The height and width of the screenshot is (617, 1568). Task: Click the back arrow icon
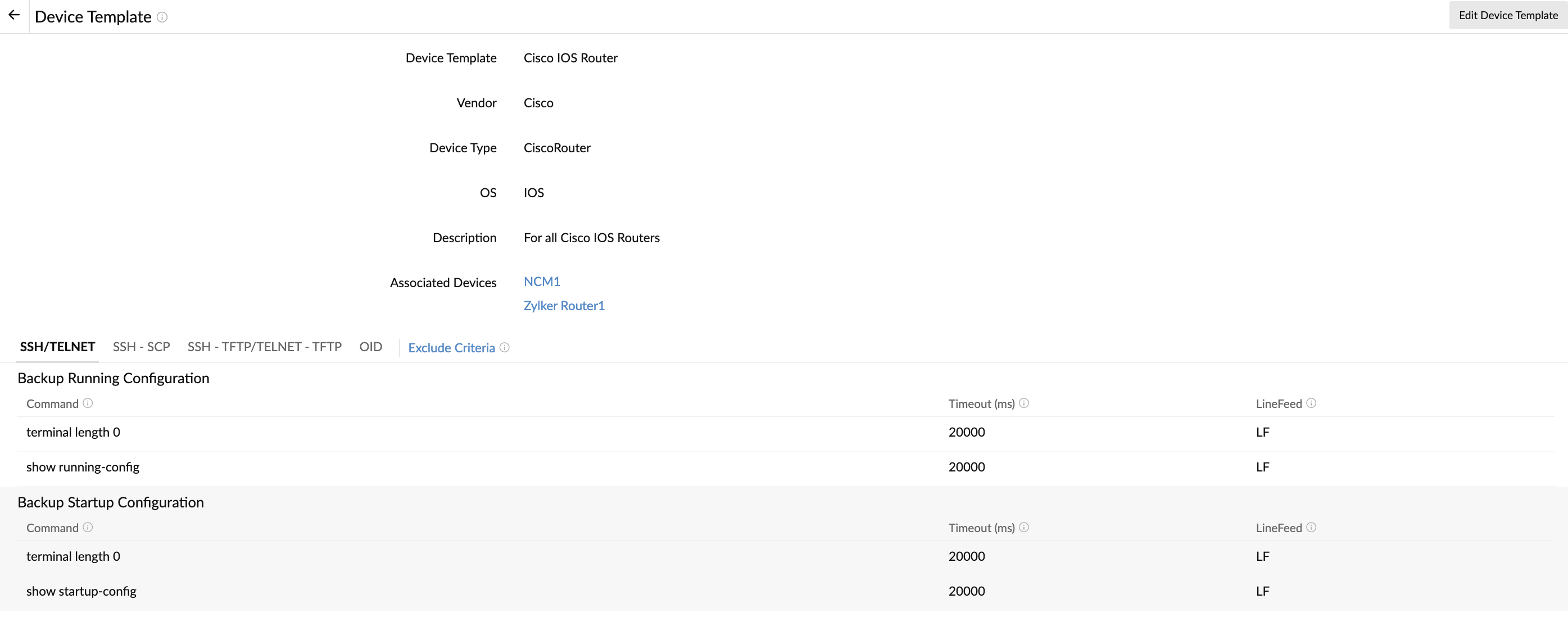pos(14,15)
